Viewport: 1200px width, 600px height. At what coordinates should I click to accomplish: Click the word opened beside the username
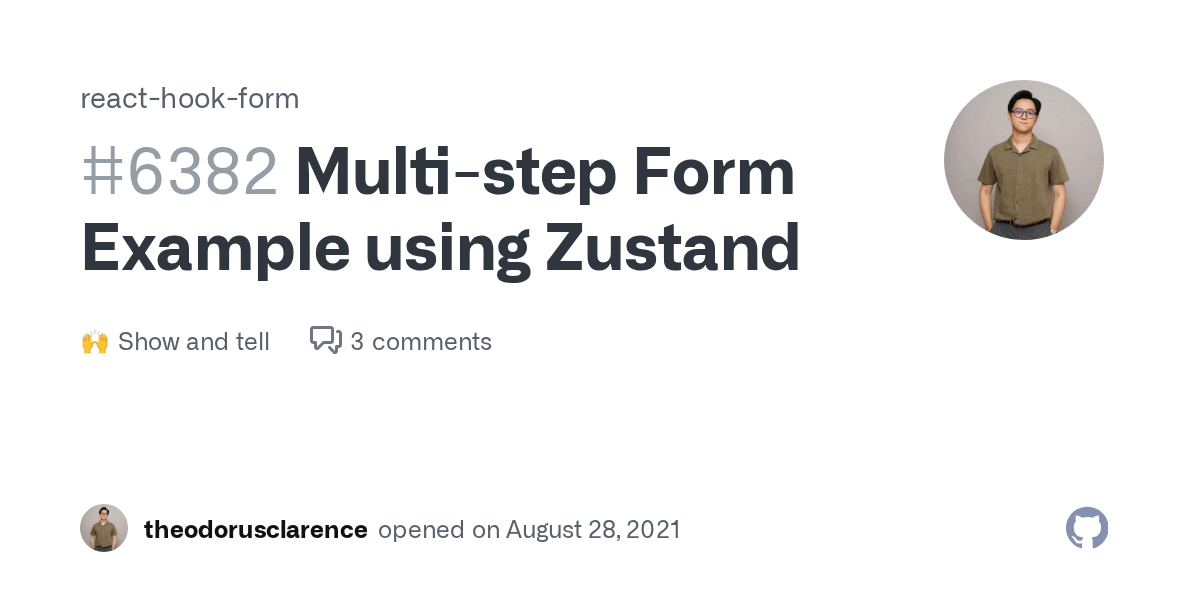point(421,530)
